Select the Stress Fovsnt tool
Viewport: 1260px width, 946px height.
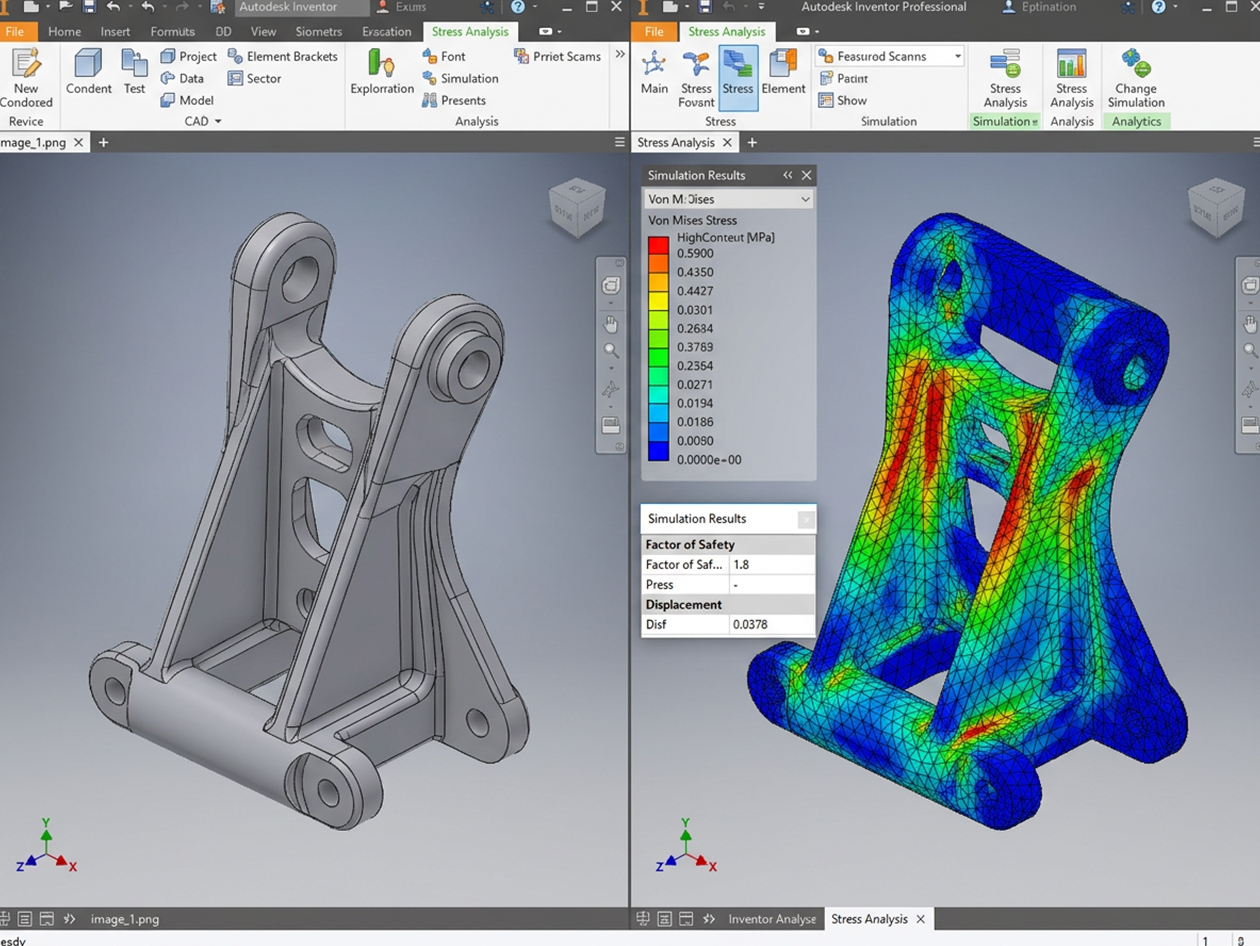[x=696, y=77]
